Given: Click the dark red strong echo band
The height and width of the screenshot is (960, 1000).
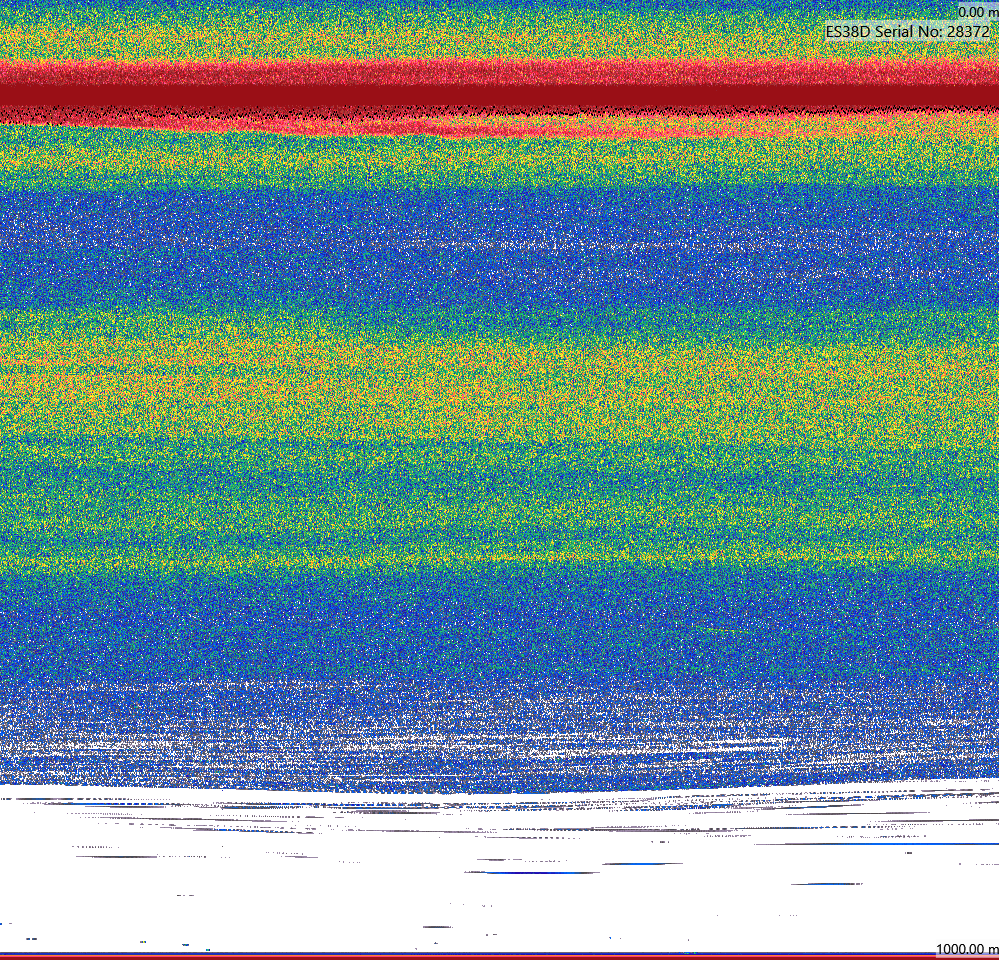Looking at the screenshot, I should click(x=500, y=96).
